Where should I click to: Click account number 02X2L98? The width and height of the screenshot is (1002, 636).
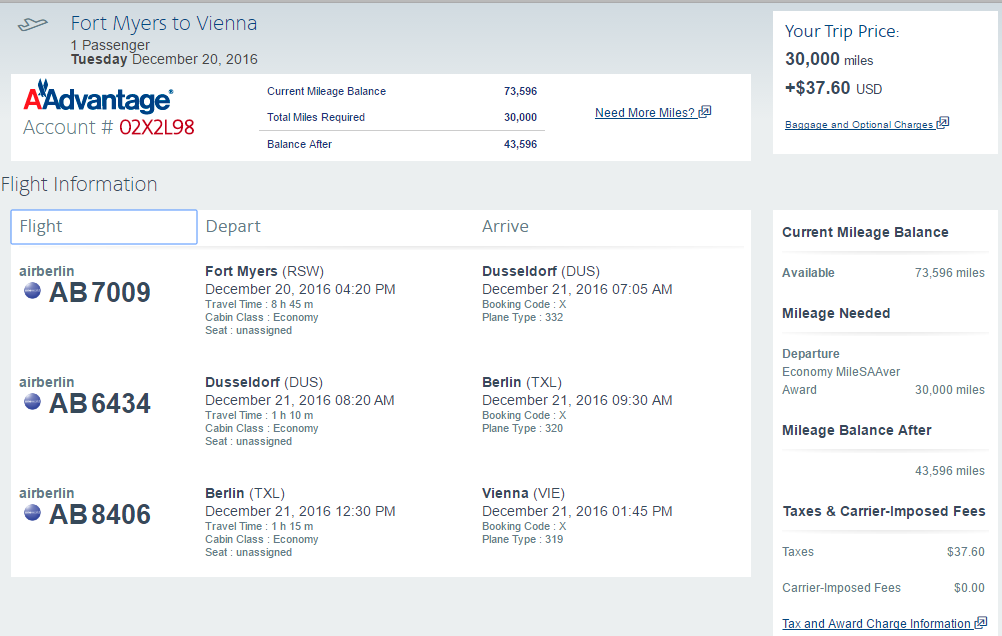point(157,128)
